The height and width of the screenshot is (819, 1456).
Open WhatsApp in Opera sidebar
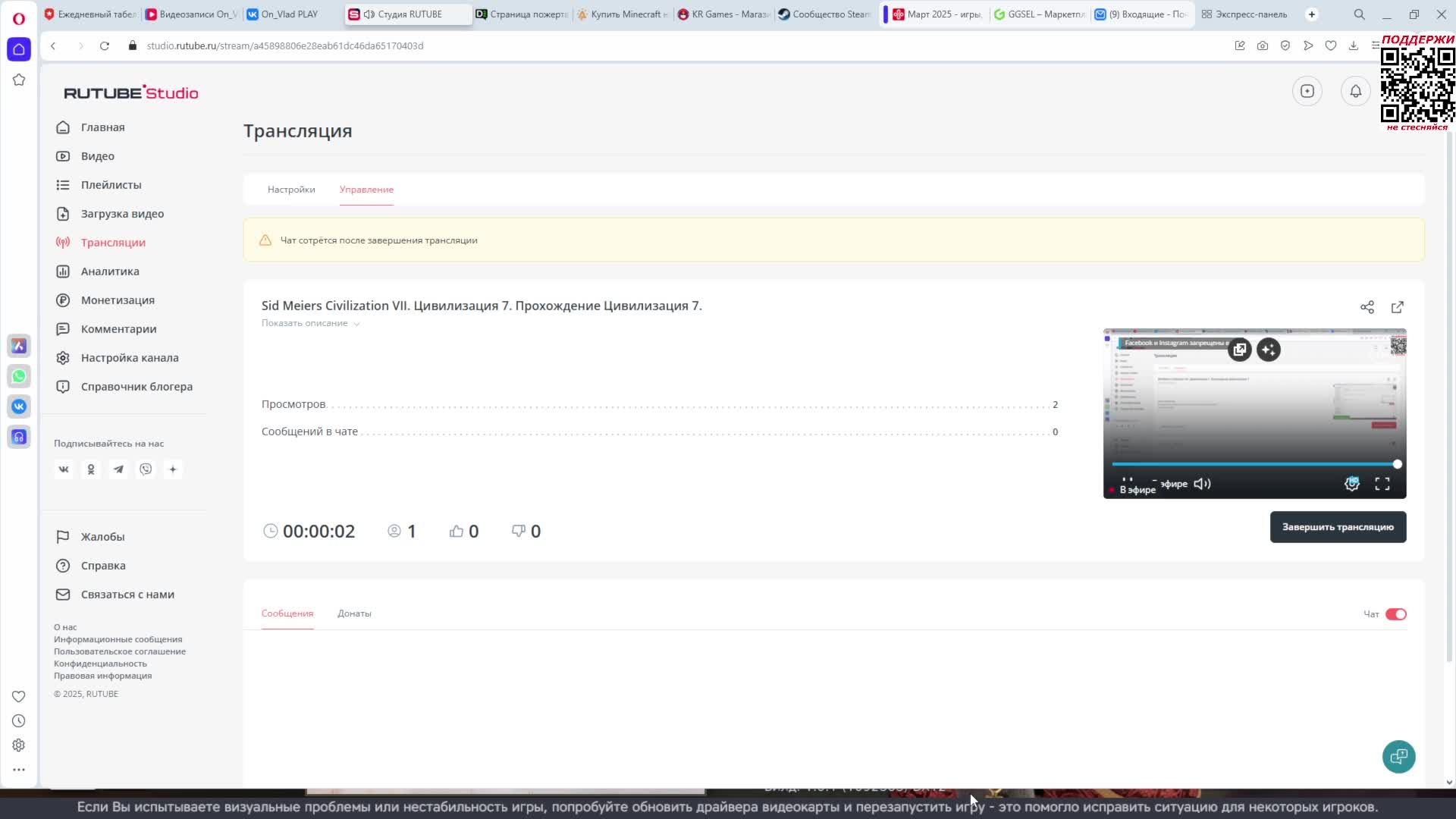[19, 376]
